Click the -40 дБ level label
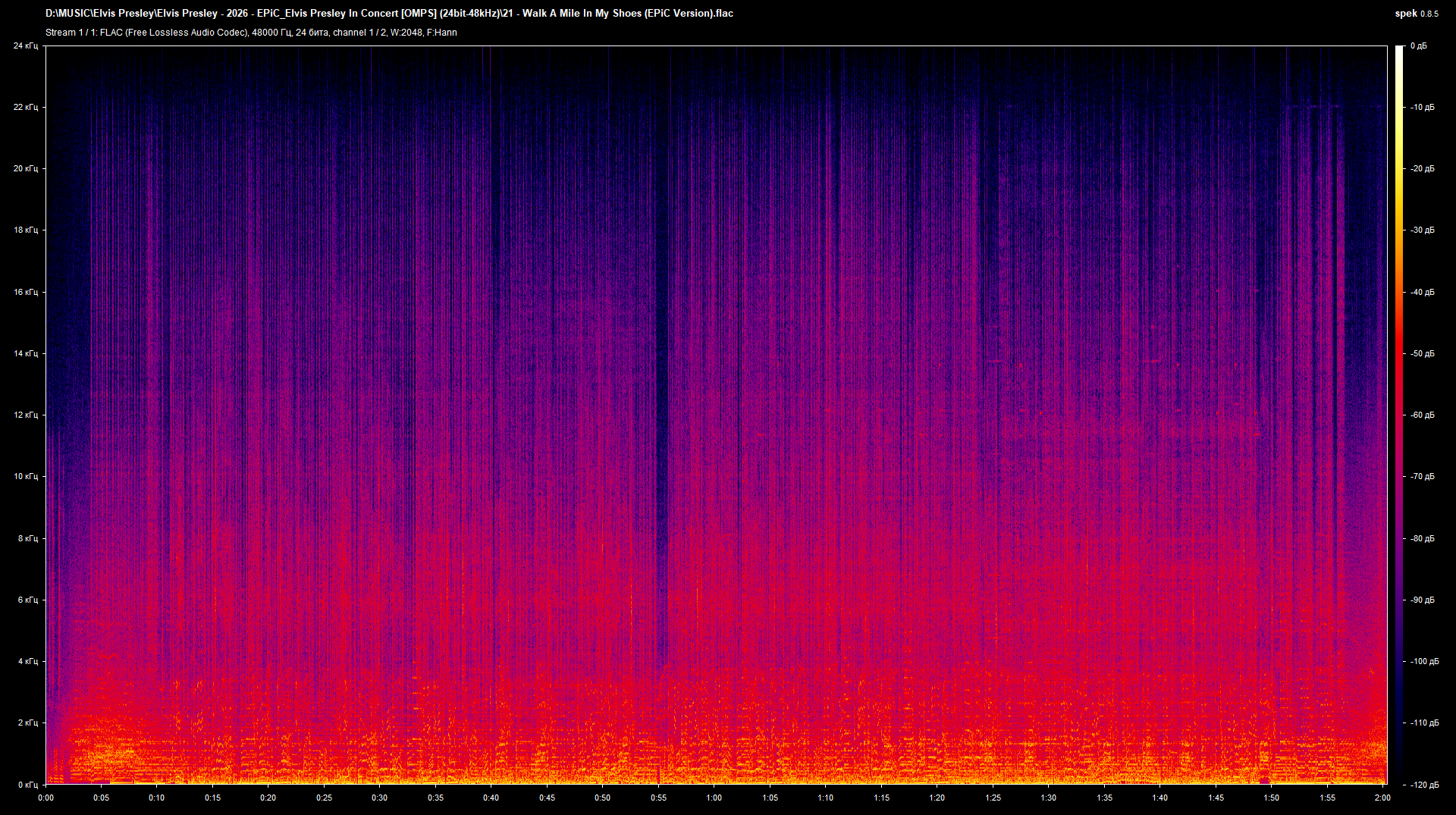This screenshot has height=815, width=1456. tap(1423, 292)
